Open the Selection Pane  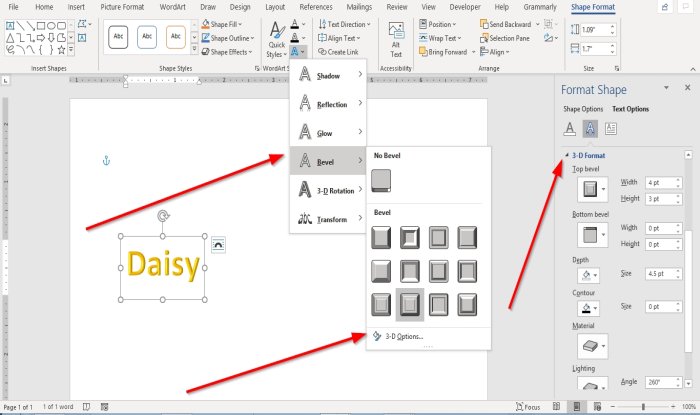coord(505,38)
